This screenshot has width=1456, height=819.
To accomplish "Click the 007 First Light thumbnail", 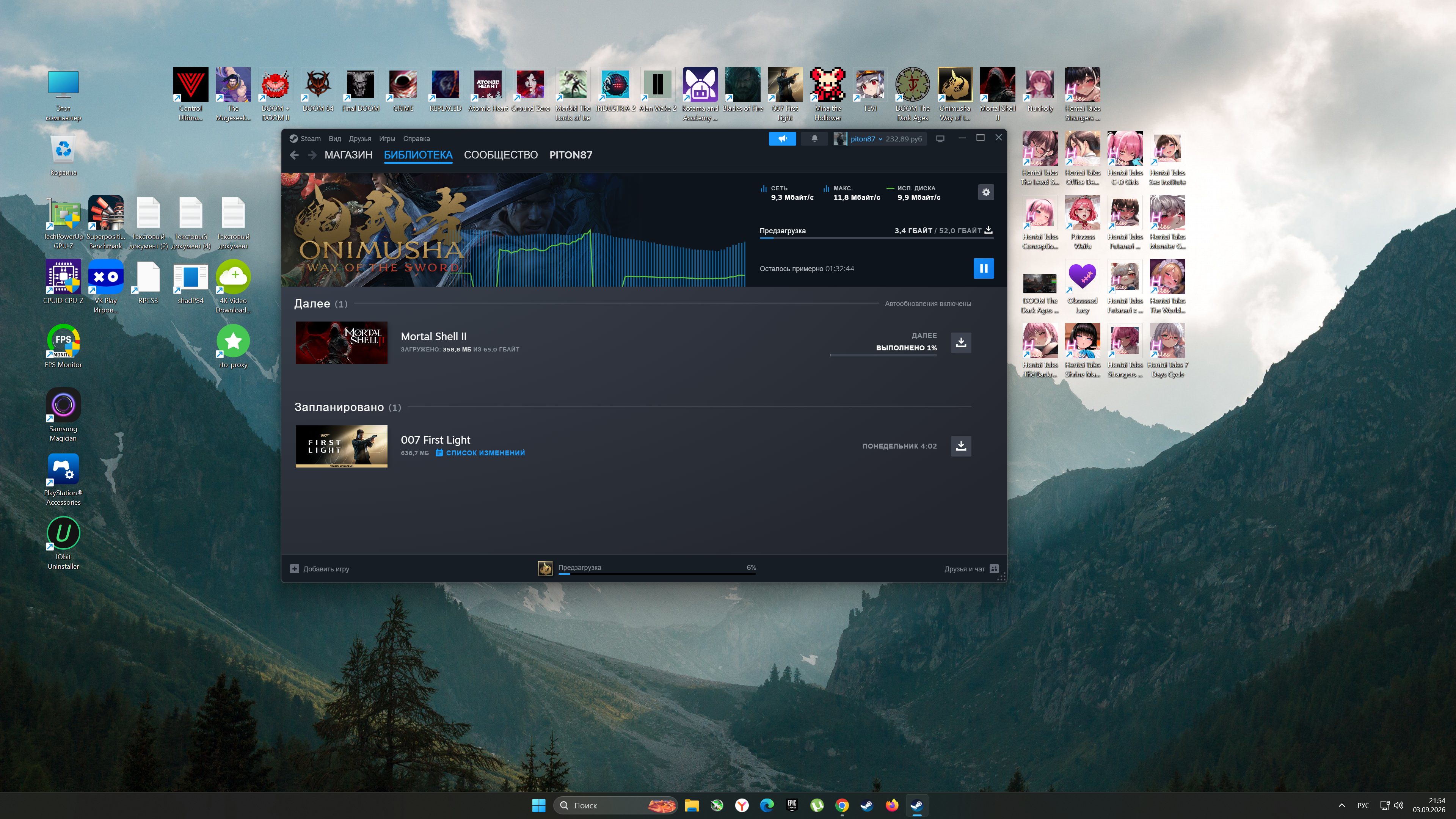I will pyautogui.click(x=341, y=446).
